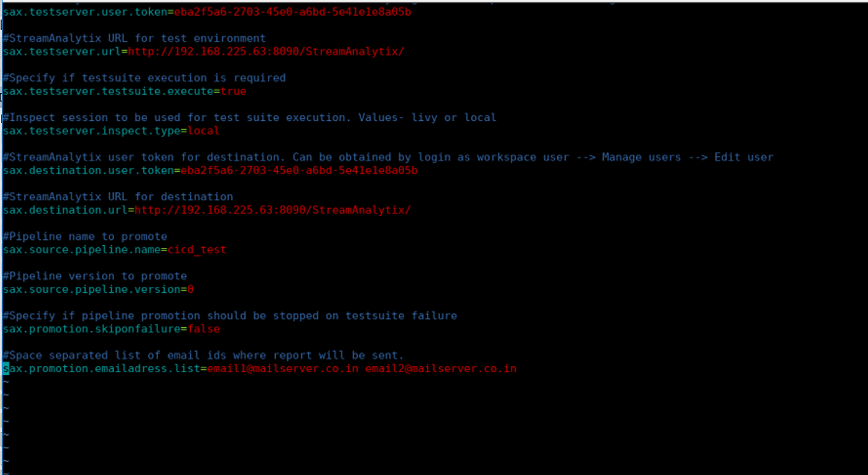Screen dimensions: 868x475
Task: Click the email1@mailserver.co.in address
Action: [x=282, y=369]
